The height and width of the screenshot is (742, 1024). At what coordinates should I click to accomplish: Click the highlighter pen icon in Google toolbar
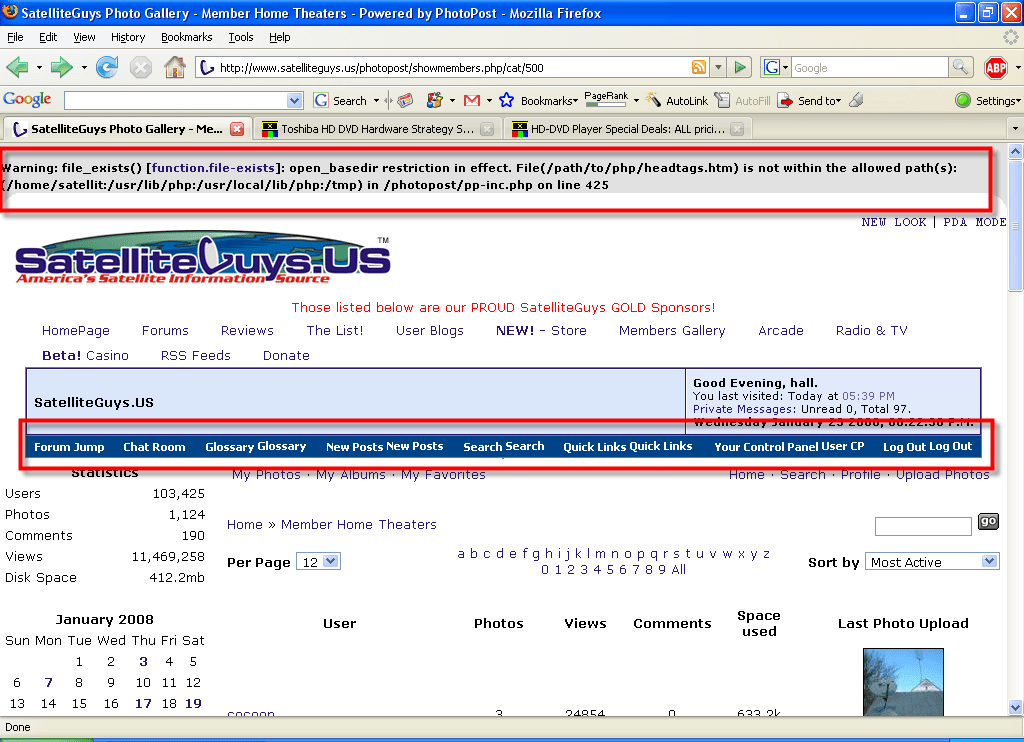[857, 100]
